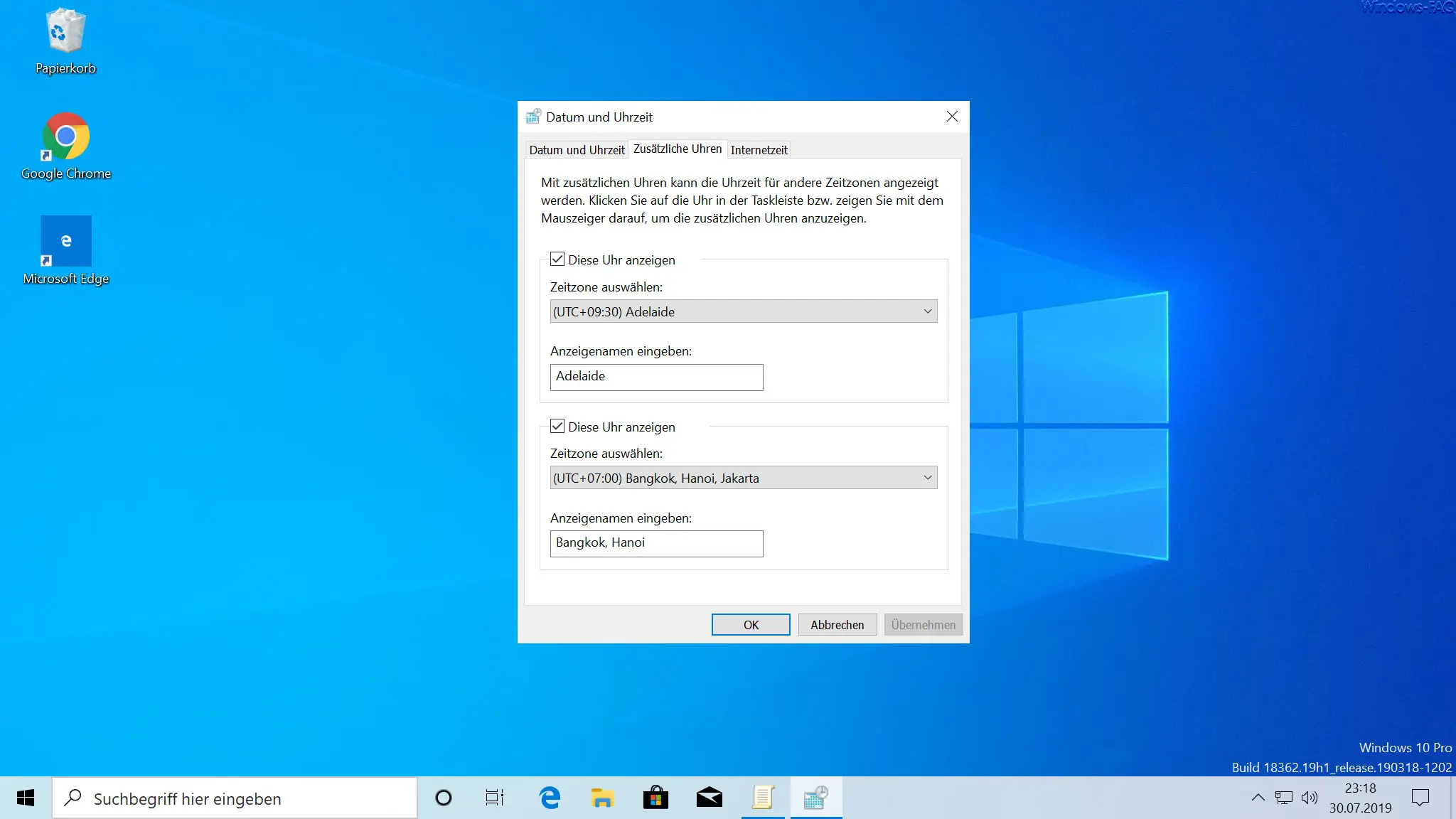Open Task View in the taskbar
The height and width of the screenshot is (819, 1456).
coord(495,798)
